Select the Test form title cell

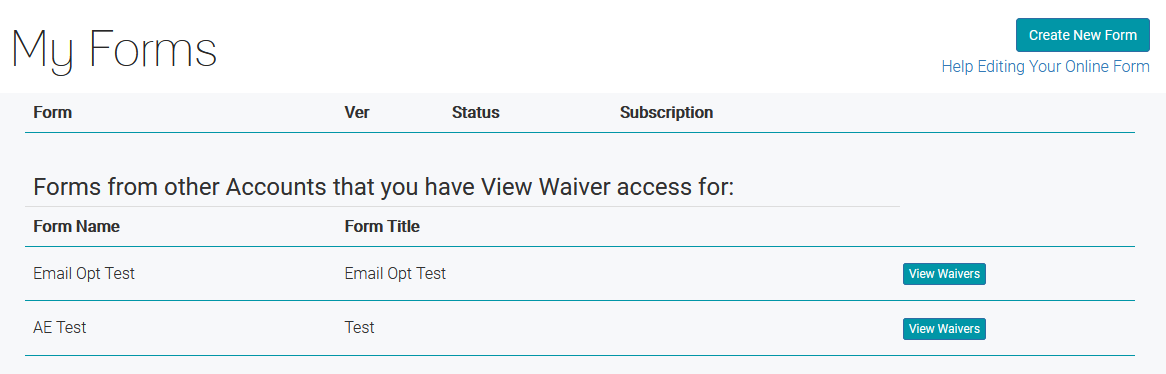tap(360, 327)
